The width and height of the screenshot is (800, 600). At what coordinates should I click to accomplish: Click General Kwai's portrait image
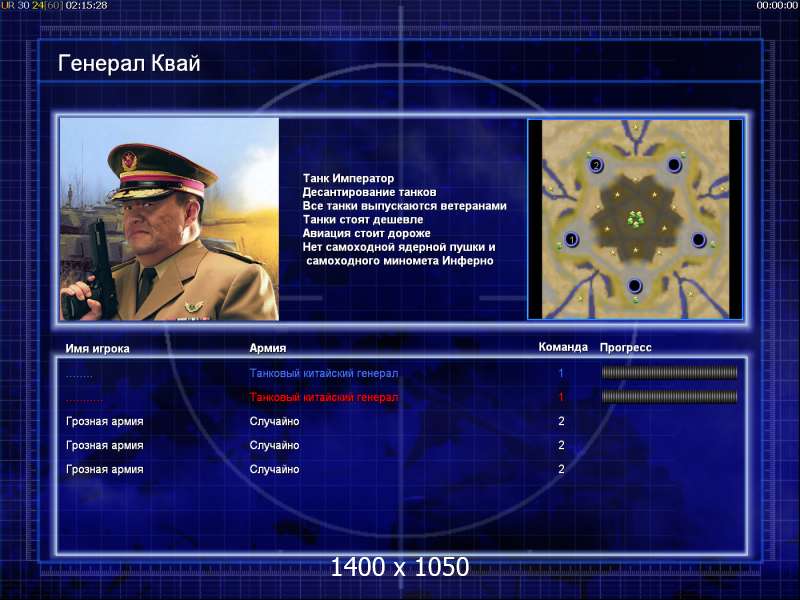click(x=169, y=219)
